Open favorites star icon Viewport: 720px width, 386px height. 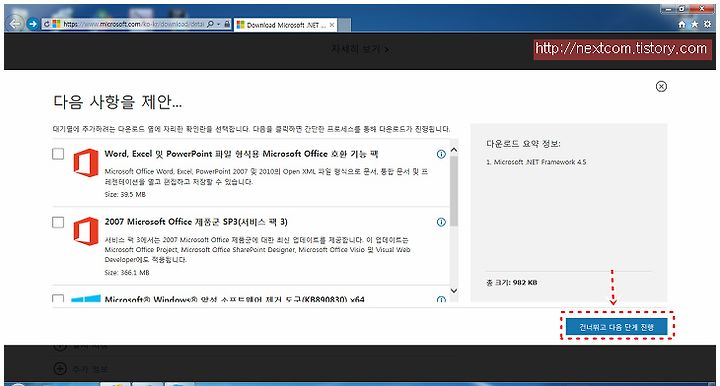pyautogui.click(x=694, y=24)
